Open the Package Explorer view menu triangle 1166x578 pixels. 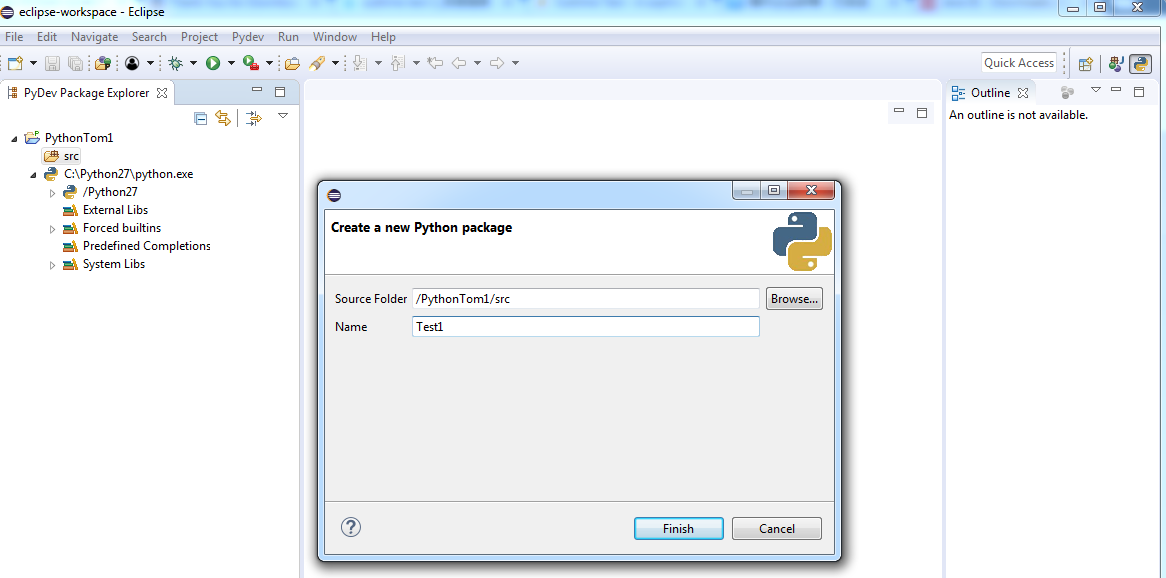[283, 116]
